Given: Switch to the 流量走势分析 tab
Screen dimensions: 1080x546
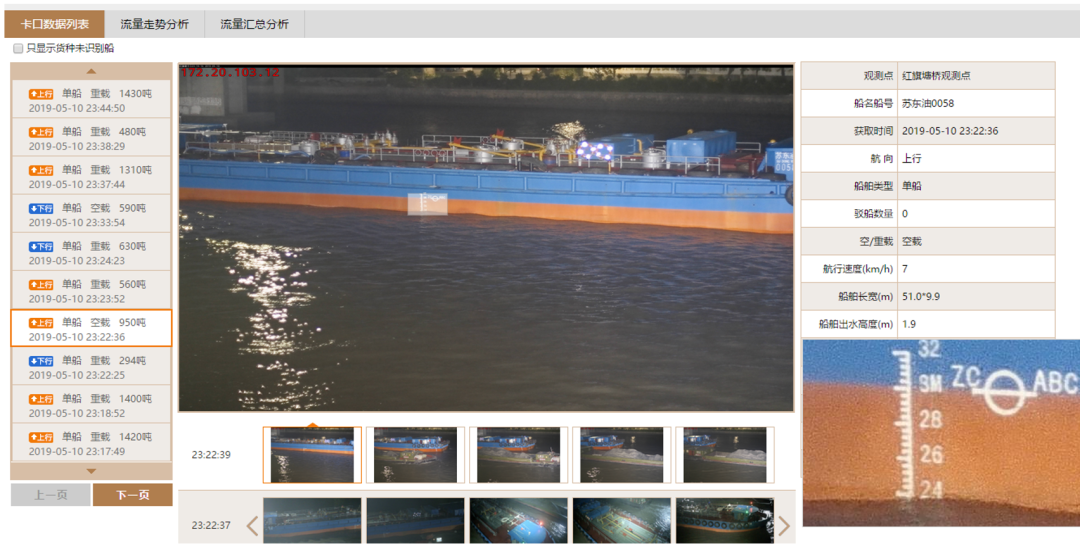Looking at the screenshot, I should point(154,24).
